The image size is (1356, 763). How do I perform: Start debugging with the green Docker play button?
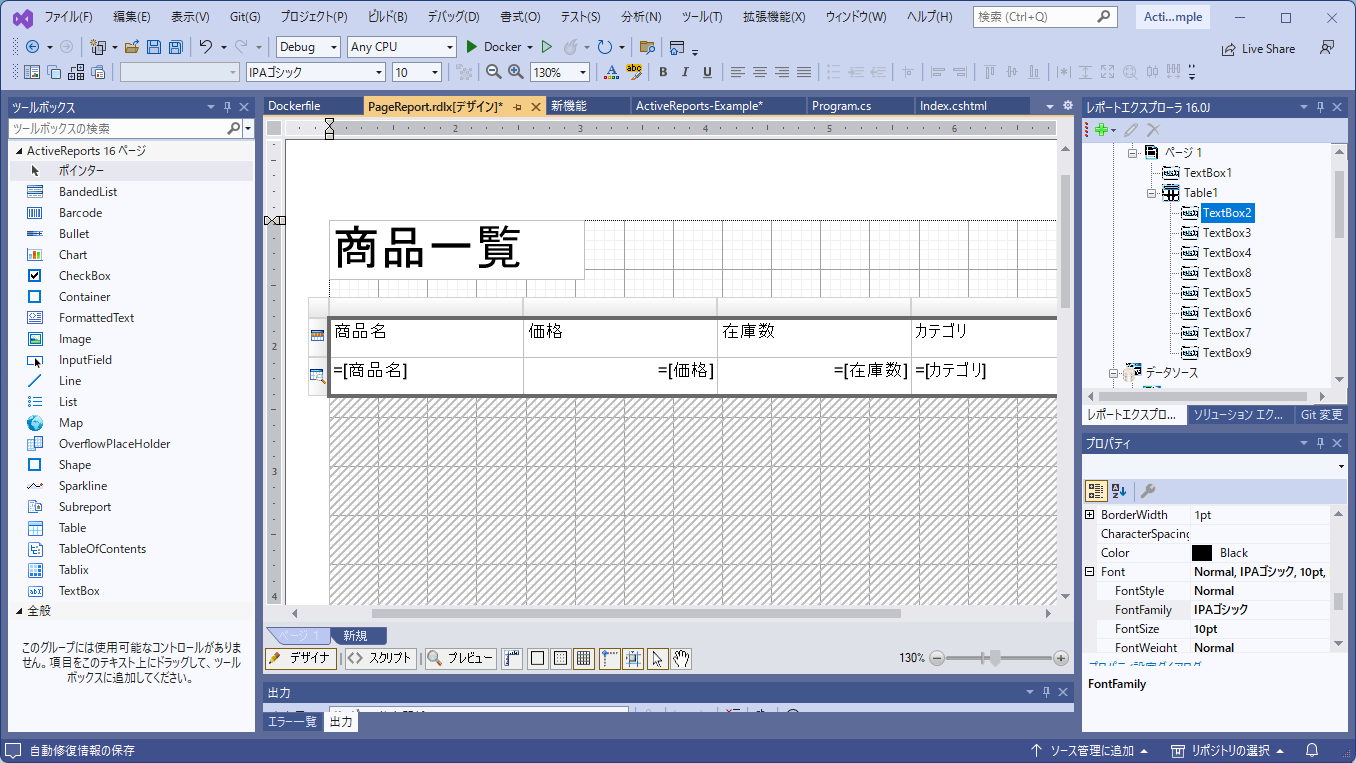click(x=472, y=47)
